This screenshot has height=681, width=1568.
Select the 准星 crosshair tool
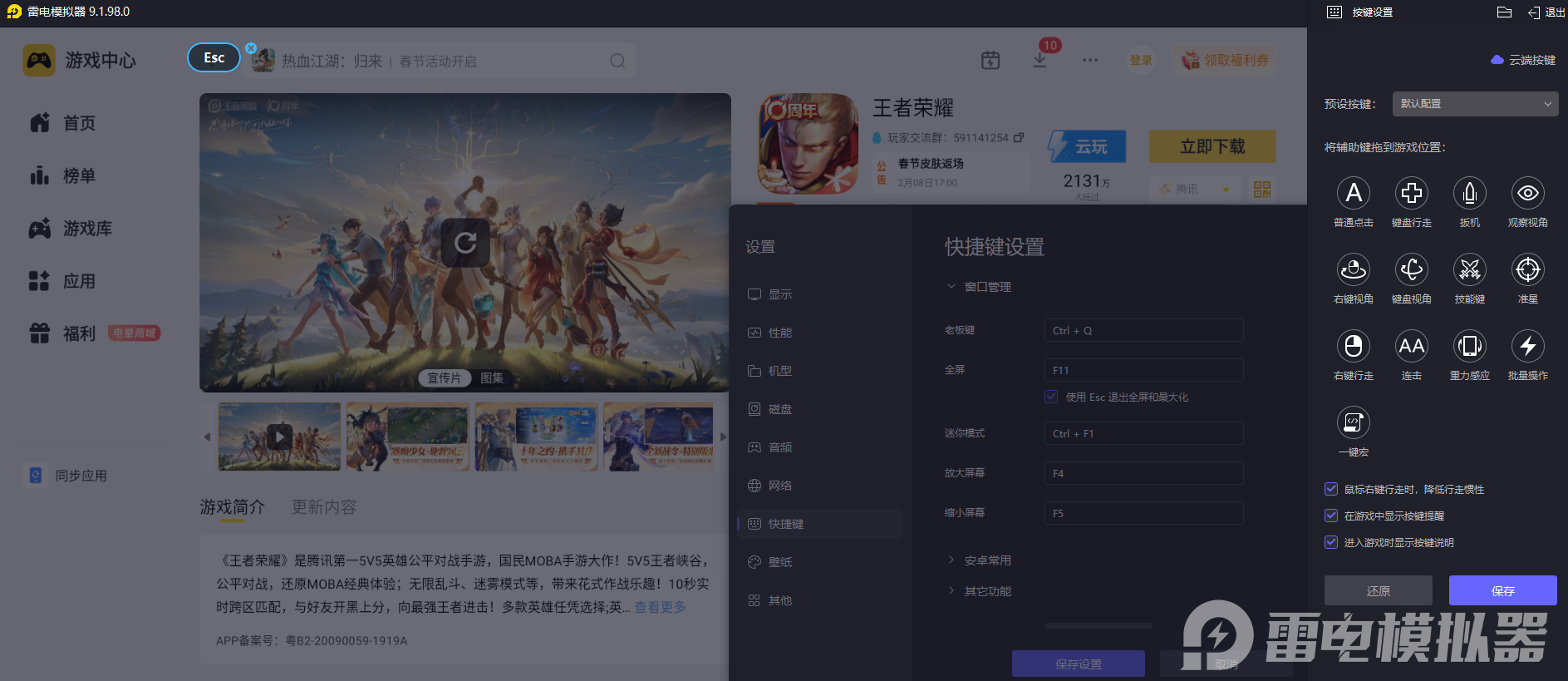(x=1527, y=269)
